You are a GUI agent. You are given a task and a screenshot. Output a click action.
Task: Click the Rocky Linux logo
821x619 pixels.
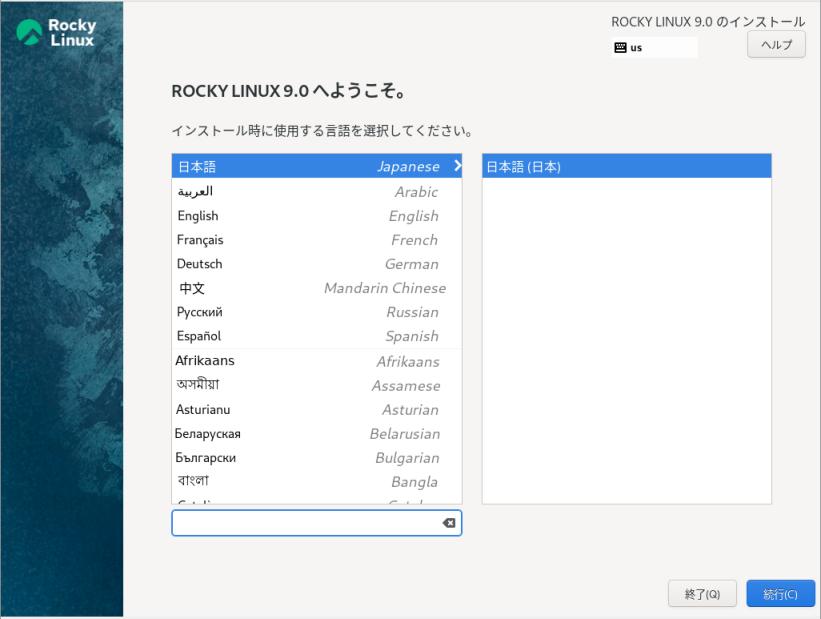pyautogui.click(x=56, y=32)
